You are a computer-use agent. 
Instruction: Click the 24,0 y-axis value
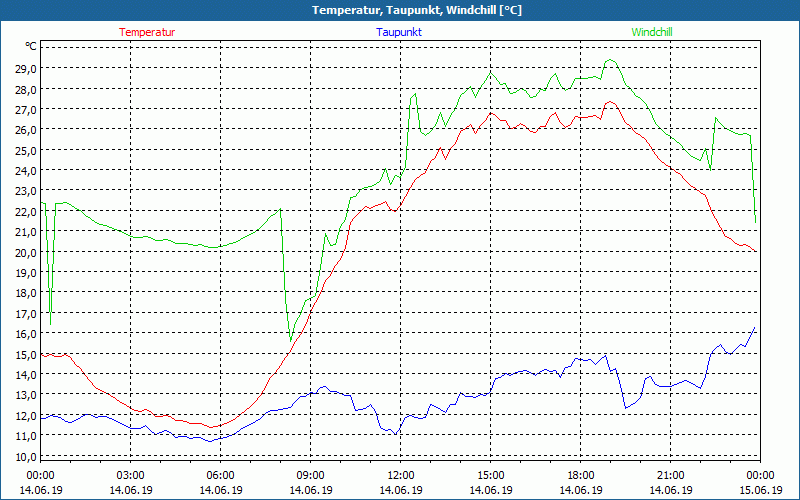[x=26, y=171]
